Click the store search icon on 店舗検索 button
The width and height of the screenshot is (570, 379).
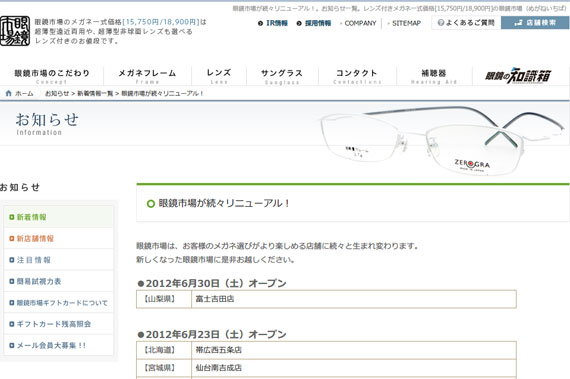pos(518,23)
